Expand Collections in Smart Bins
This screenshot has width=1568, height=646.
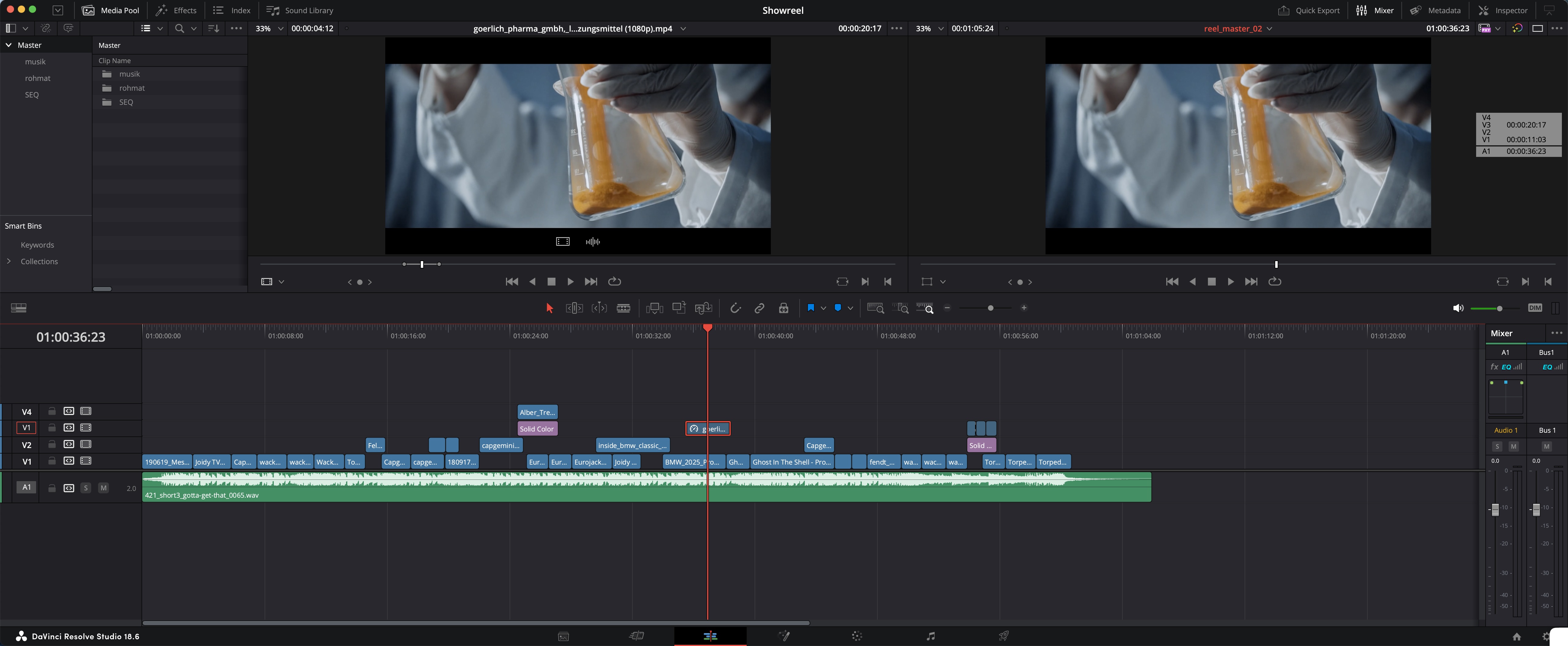pyautogui.click(x=9, y=261)
